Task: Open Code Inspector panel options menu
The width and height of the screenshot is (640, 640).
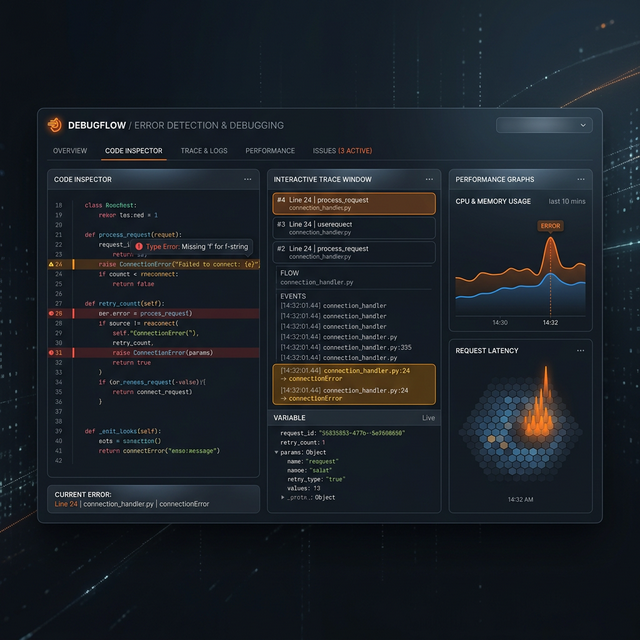Action: 247,179
